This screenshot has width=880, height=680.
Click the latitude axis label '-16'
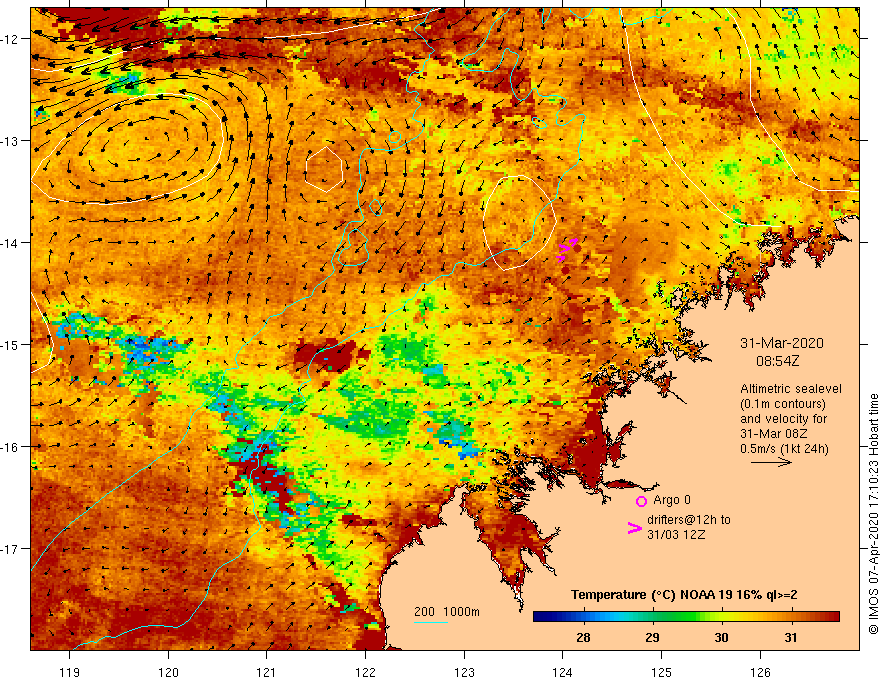point(10,447)
